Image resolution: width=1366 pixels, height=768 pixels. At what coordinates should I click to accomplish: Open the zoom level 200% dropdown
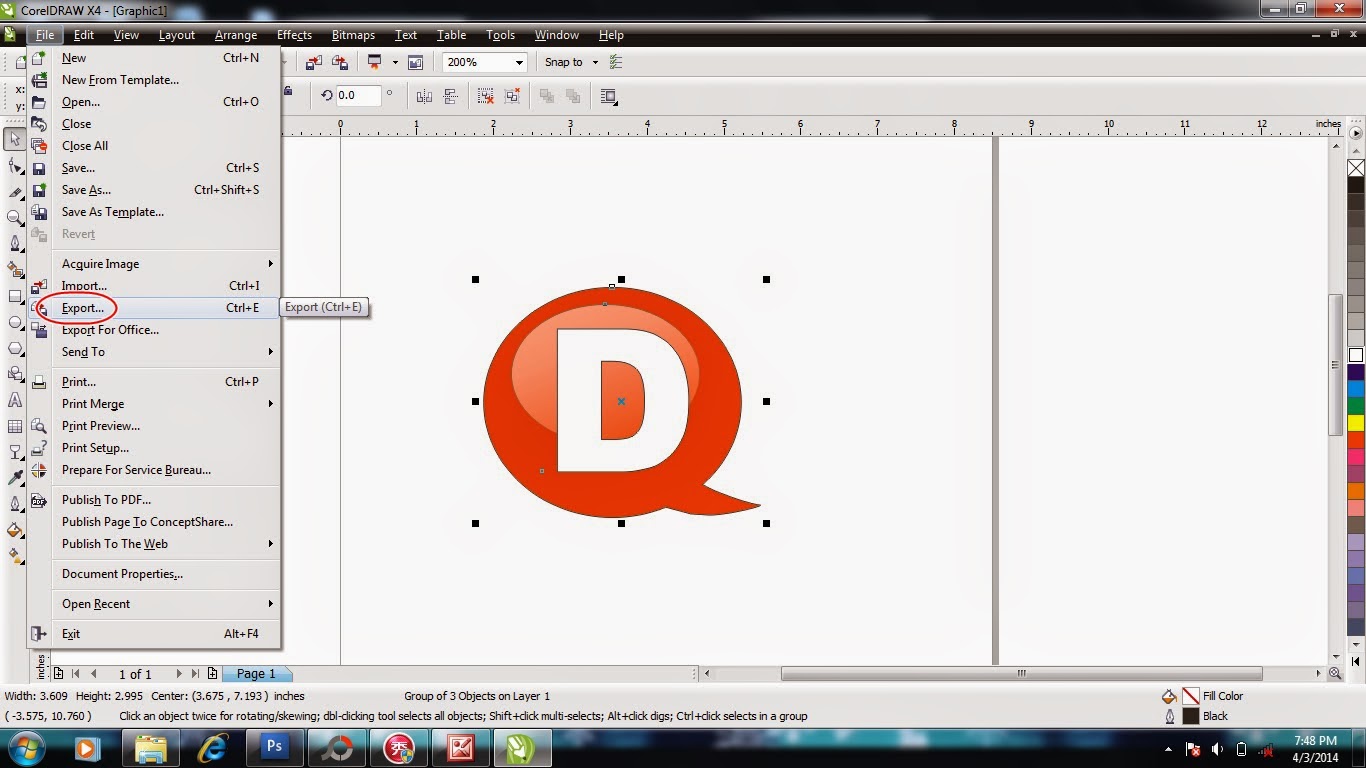(x=519, y=62)
